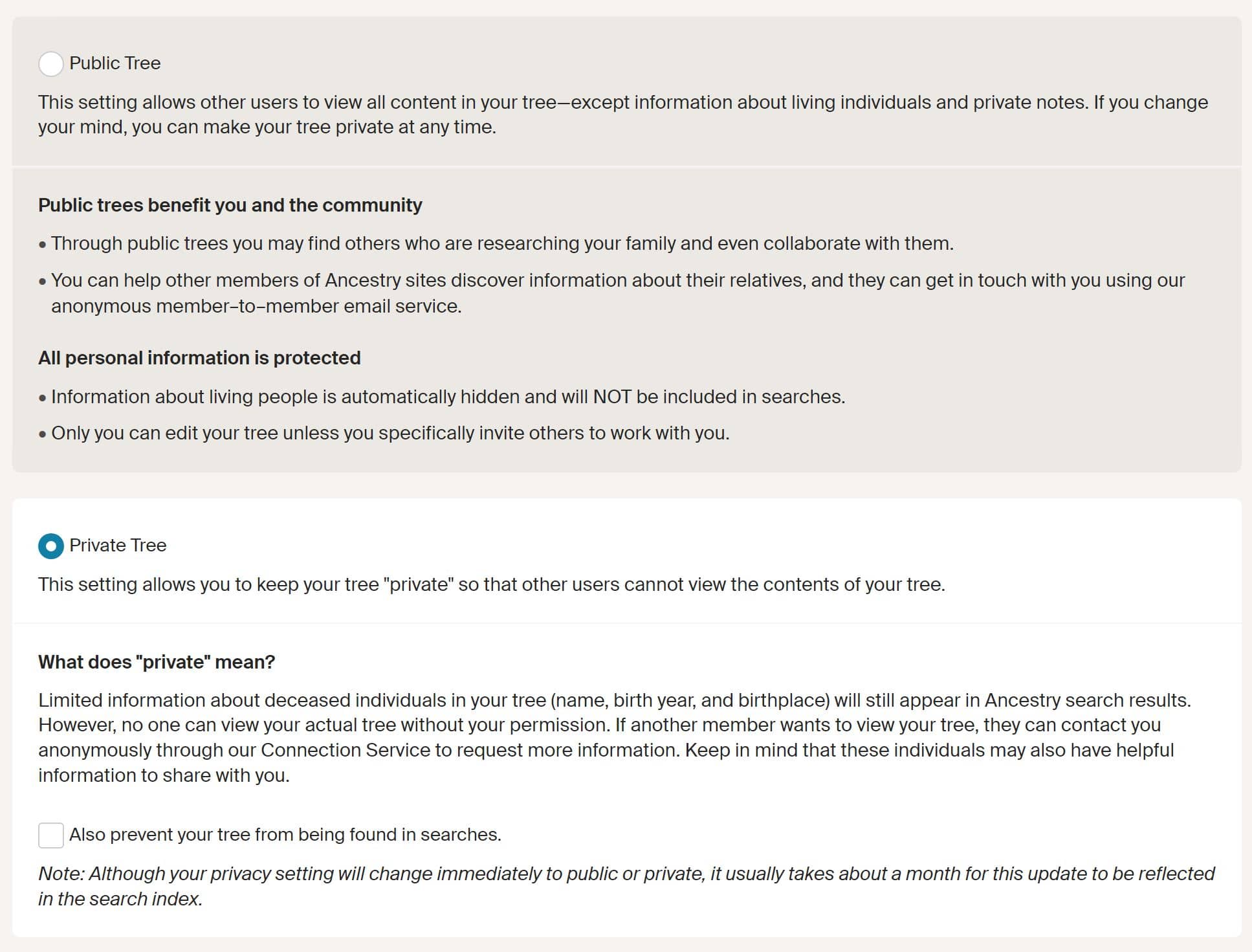The width and height of the screenshot is (1252, 952).
Task: Click the "Public Tree" label text
Action: click(115, 63)
